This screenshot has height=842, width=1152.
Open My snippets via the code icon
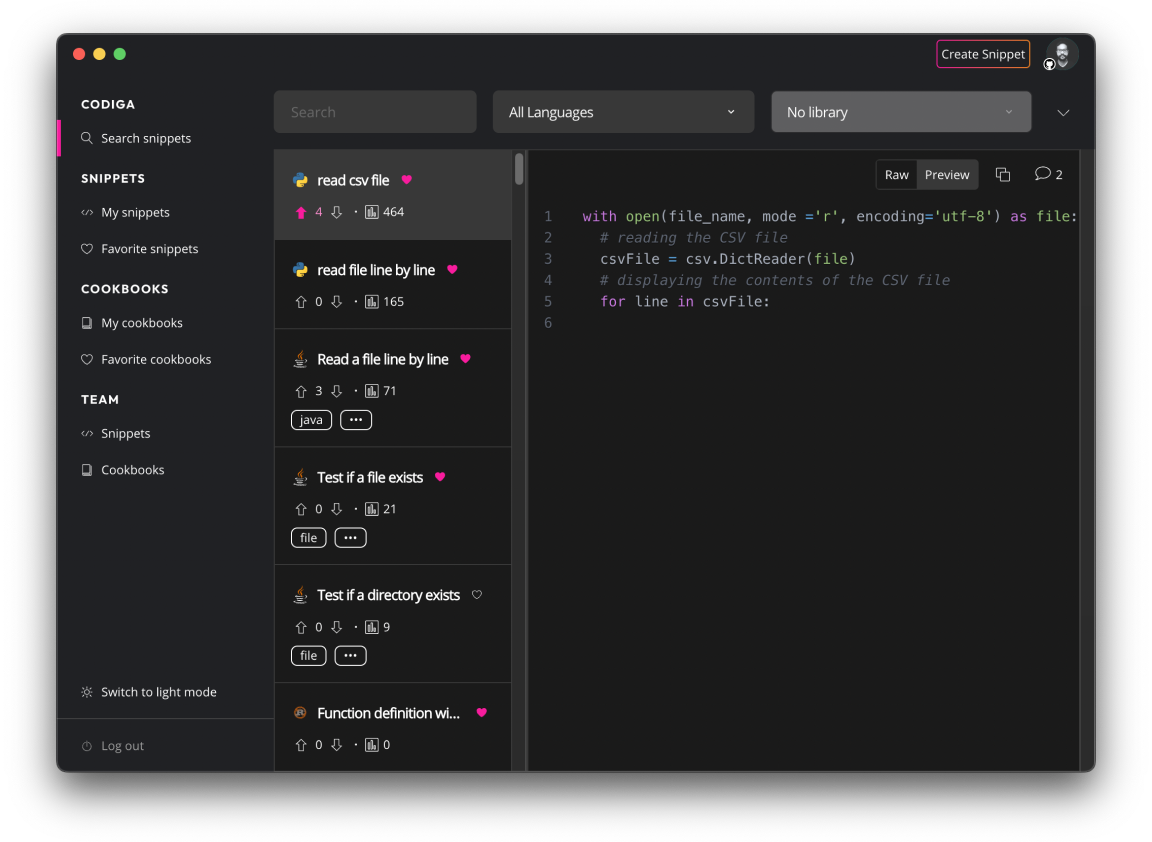[x=88, y=212]
